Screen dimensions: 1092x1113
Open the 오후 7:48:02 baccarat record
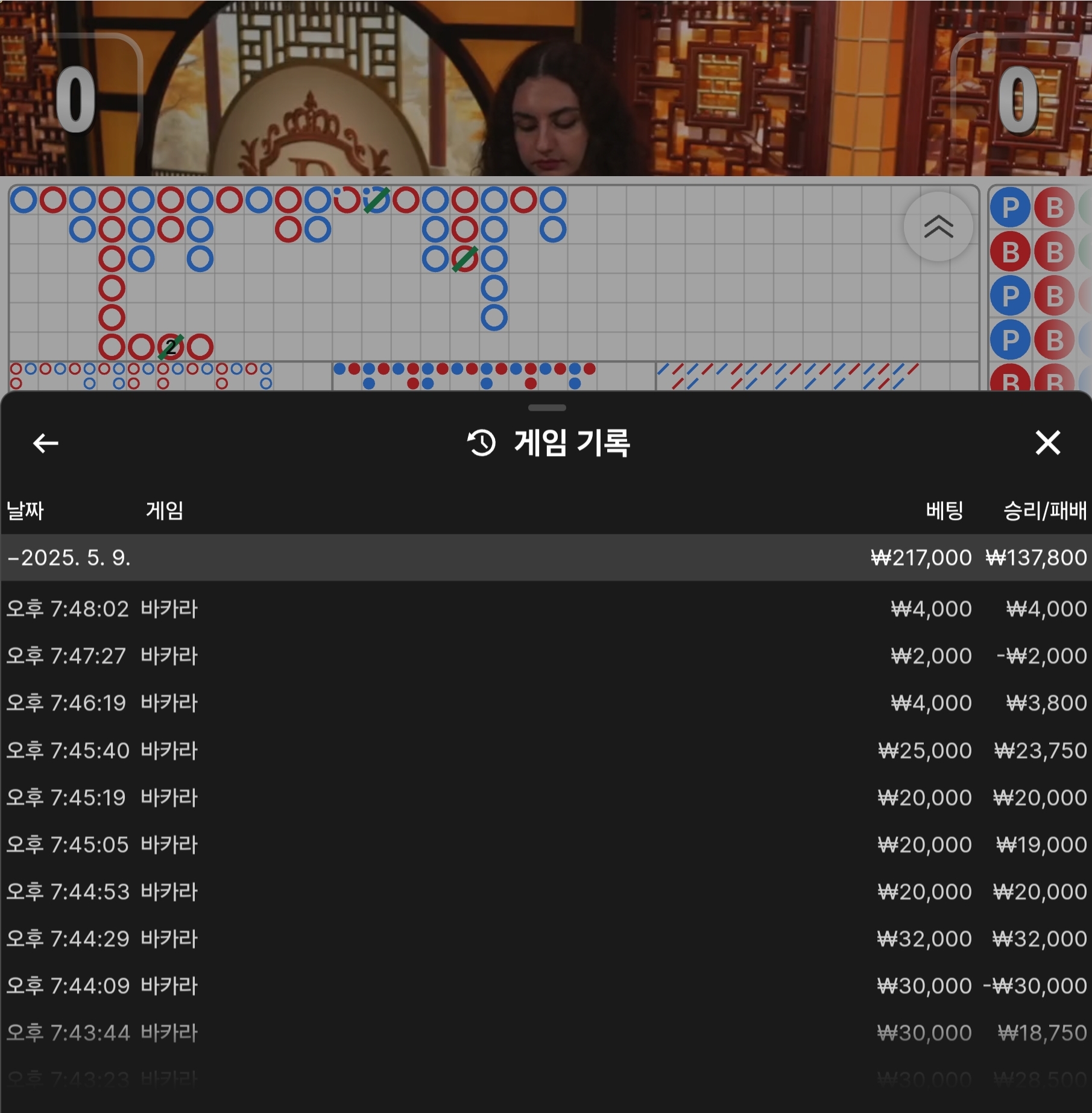click(x=546, y=609)
